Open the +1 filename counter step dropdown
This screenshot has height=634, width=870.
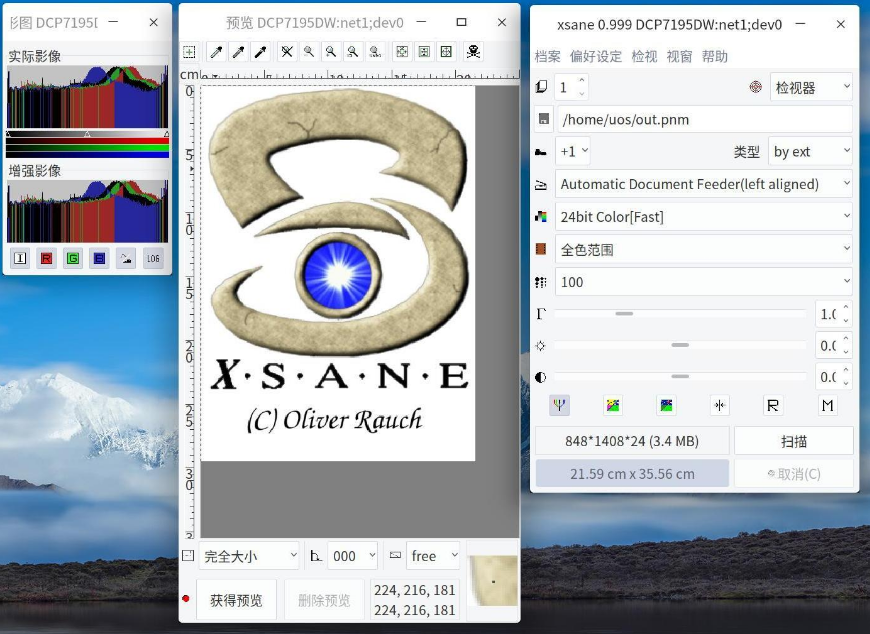573,151
